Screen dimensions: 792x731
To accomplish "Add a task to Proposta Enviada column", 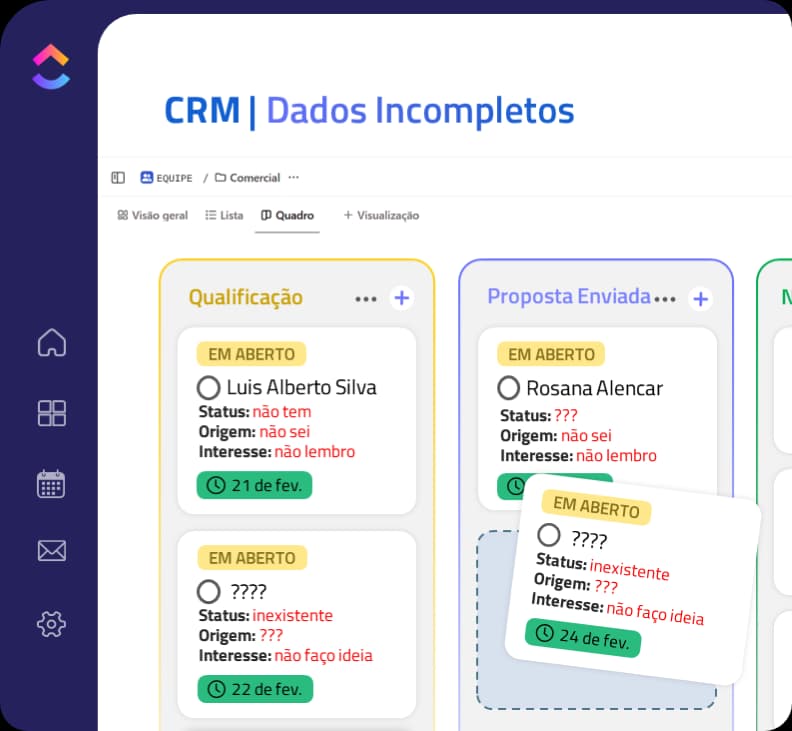I will (701, 298).
